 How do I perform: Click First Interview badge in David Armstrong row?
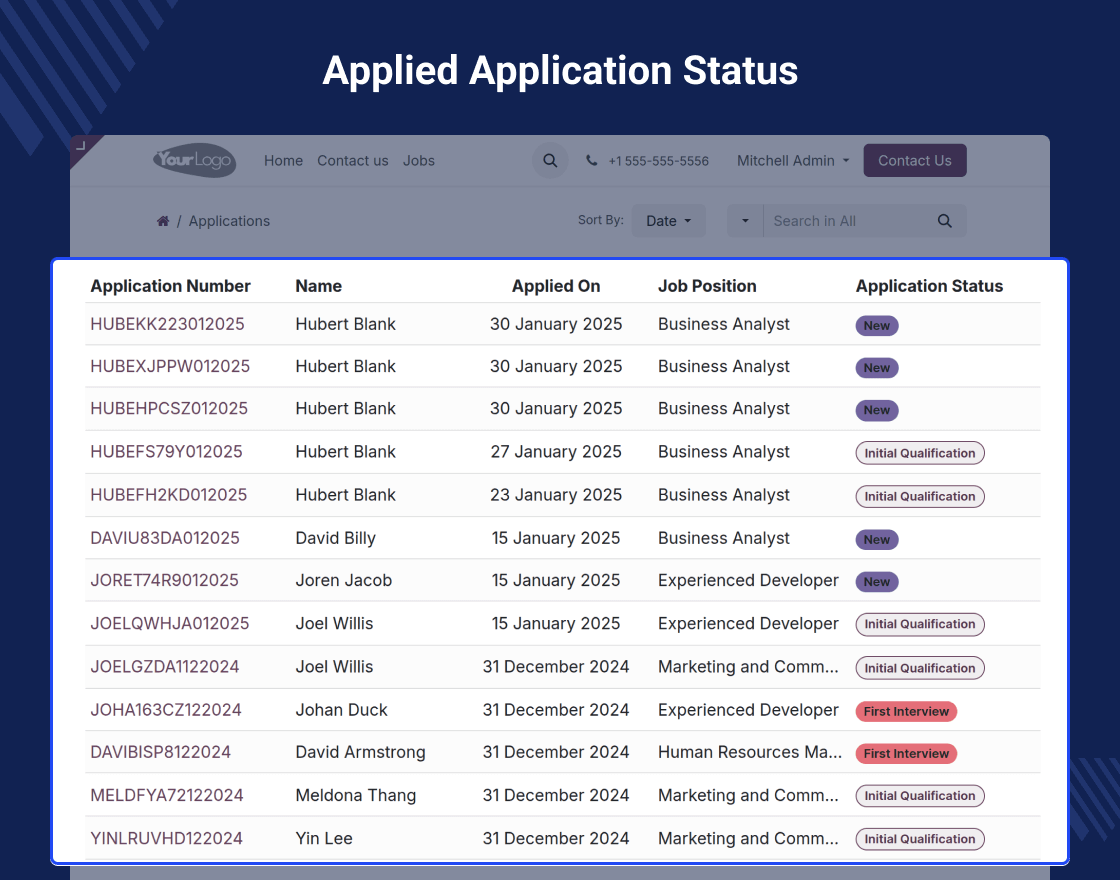[x=906, y=754]
